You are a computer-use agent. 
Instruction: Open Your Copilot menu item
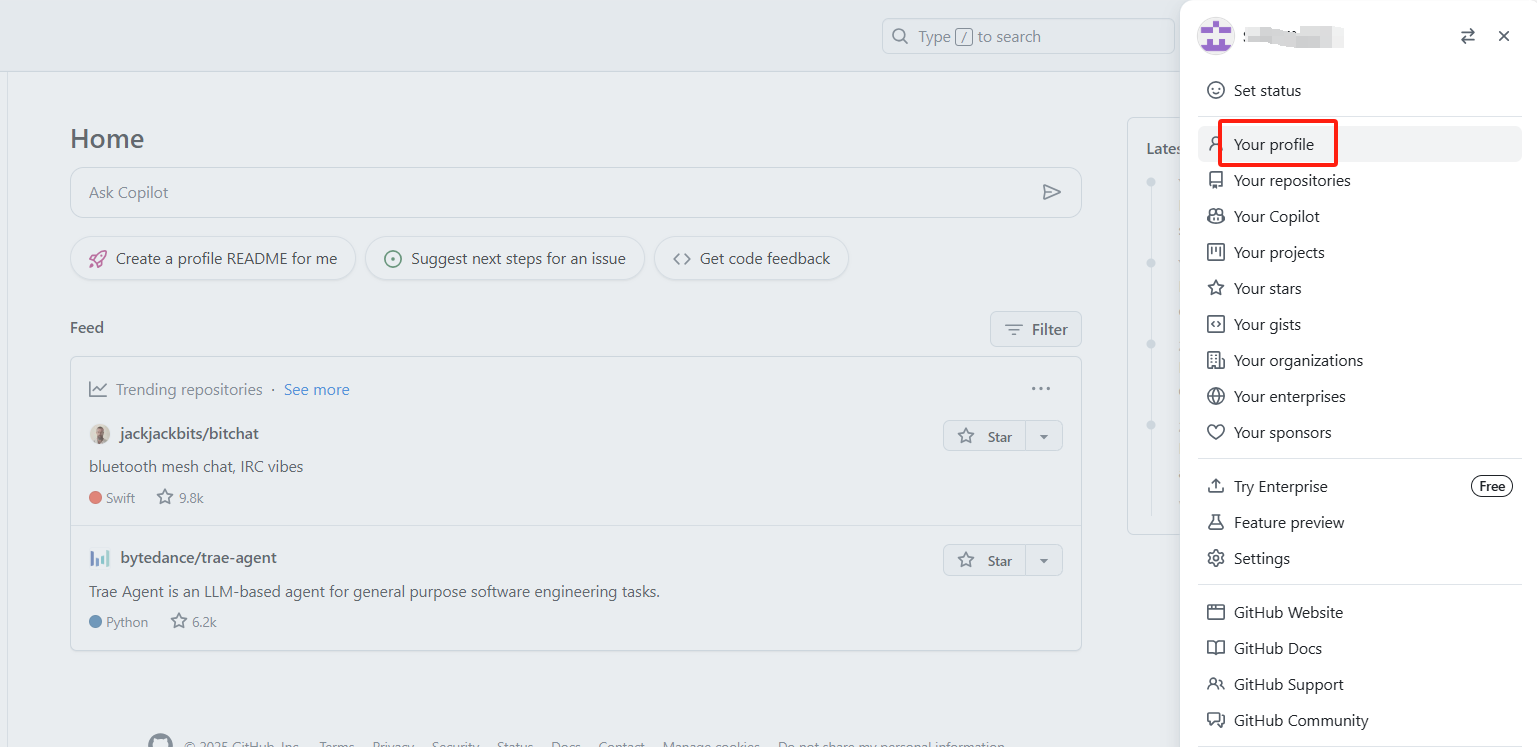(1360, 216)
